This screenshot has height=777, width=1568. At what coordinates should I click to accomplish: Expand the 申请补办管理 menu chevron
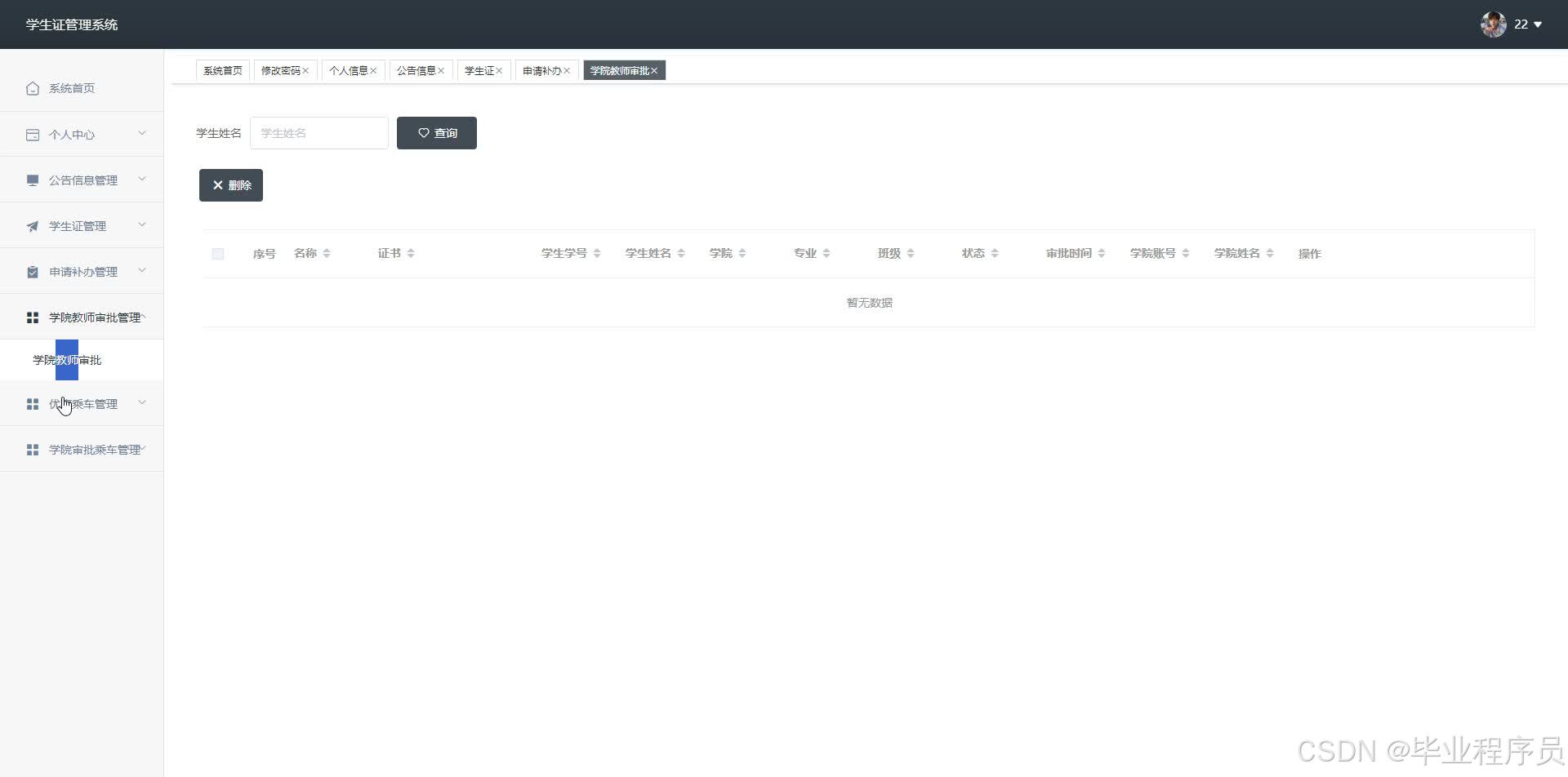point(142,270)
